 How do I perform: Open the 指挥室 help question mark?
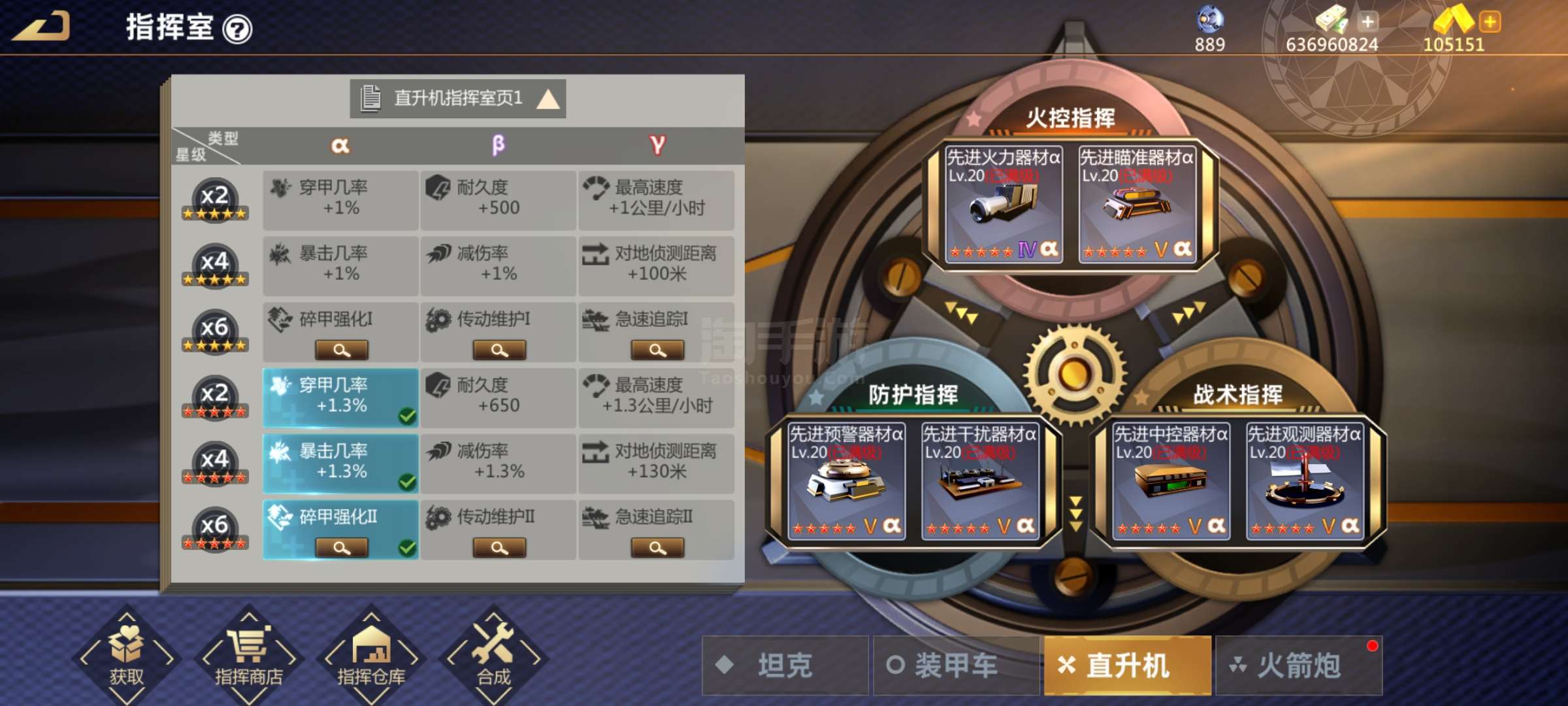(237, 29)
